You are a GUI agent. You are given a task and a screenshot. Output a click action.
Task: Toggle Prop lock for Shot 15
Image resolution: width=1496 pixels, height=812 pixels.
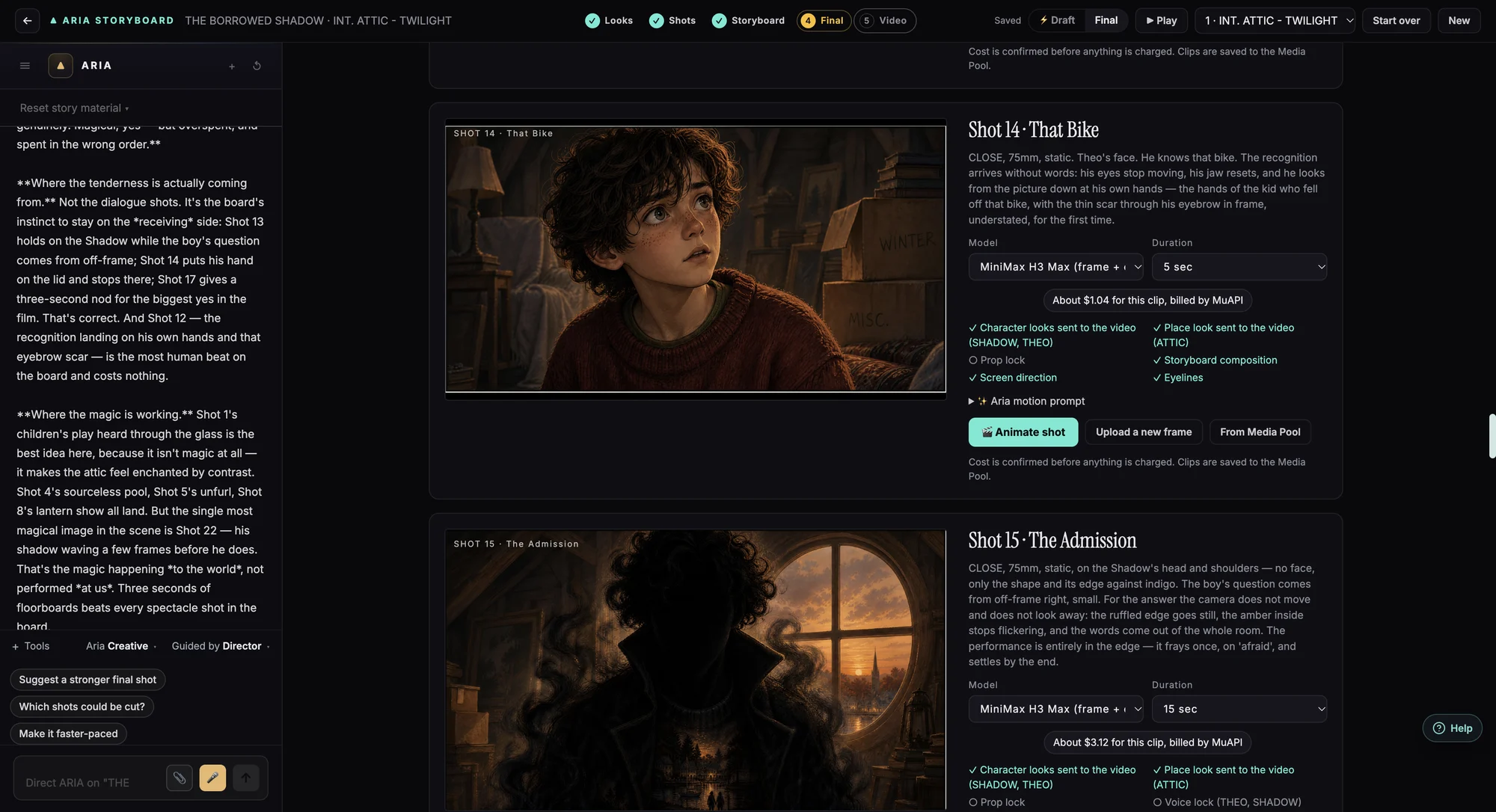pos(997,802)
